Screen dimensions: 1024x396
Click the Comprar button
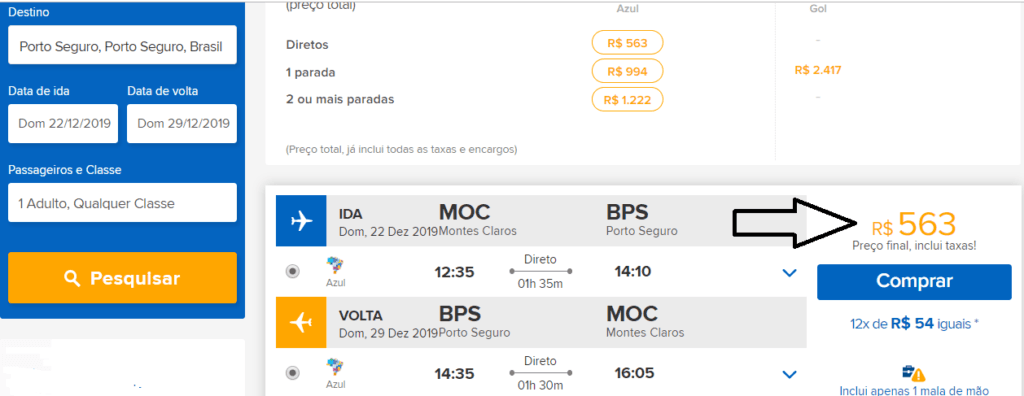tap(914, 282)
